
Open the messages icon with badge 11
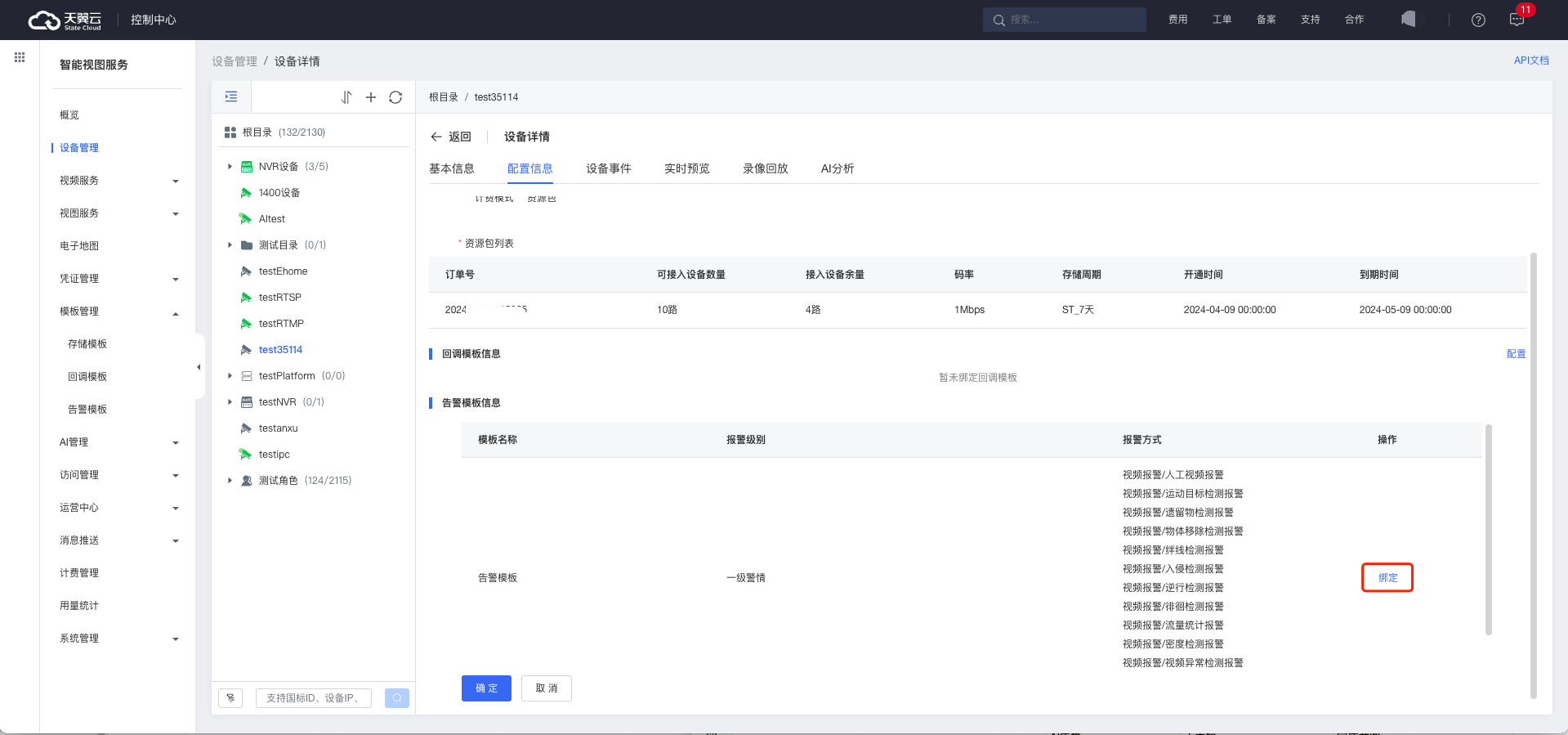pyautogui.click(x=1517, y=20)
